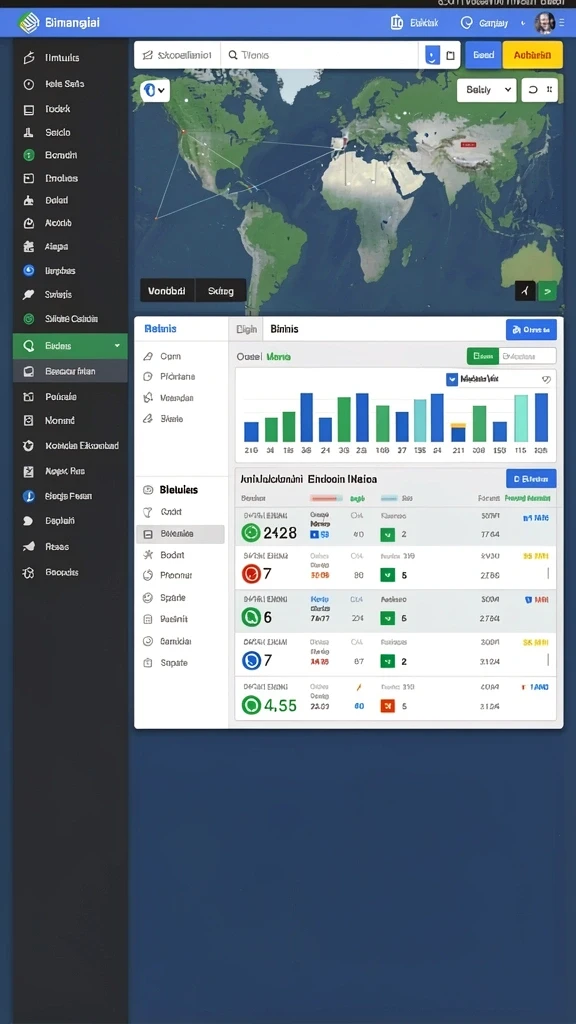Open the user profile avatar

coord(543,23)
